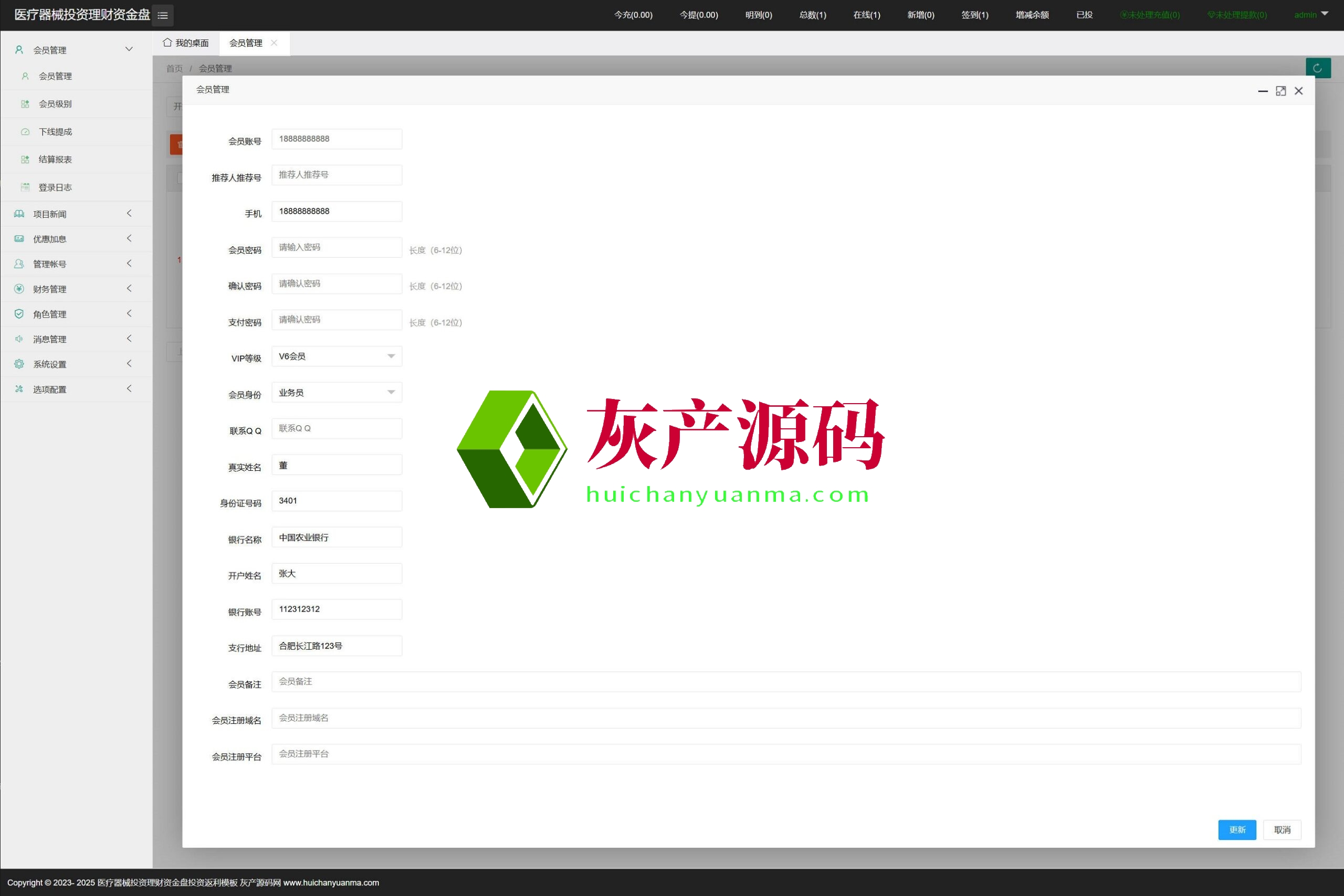Image resolution: width=1344 pixels, height=896 pixels.
Task: Open the admin user dropdown
Action: pyautogui.click(x=1311, y=15)
